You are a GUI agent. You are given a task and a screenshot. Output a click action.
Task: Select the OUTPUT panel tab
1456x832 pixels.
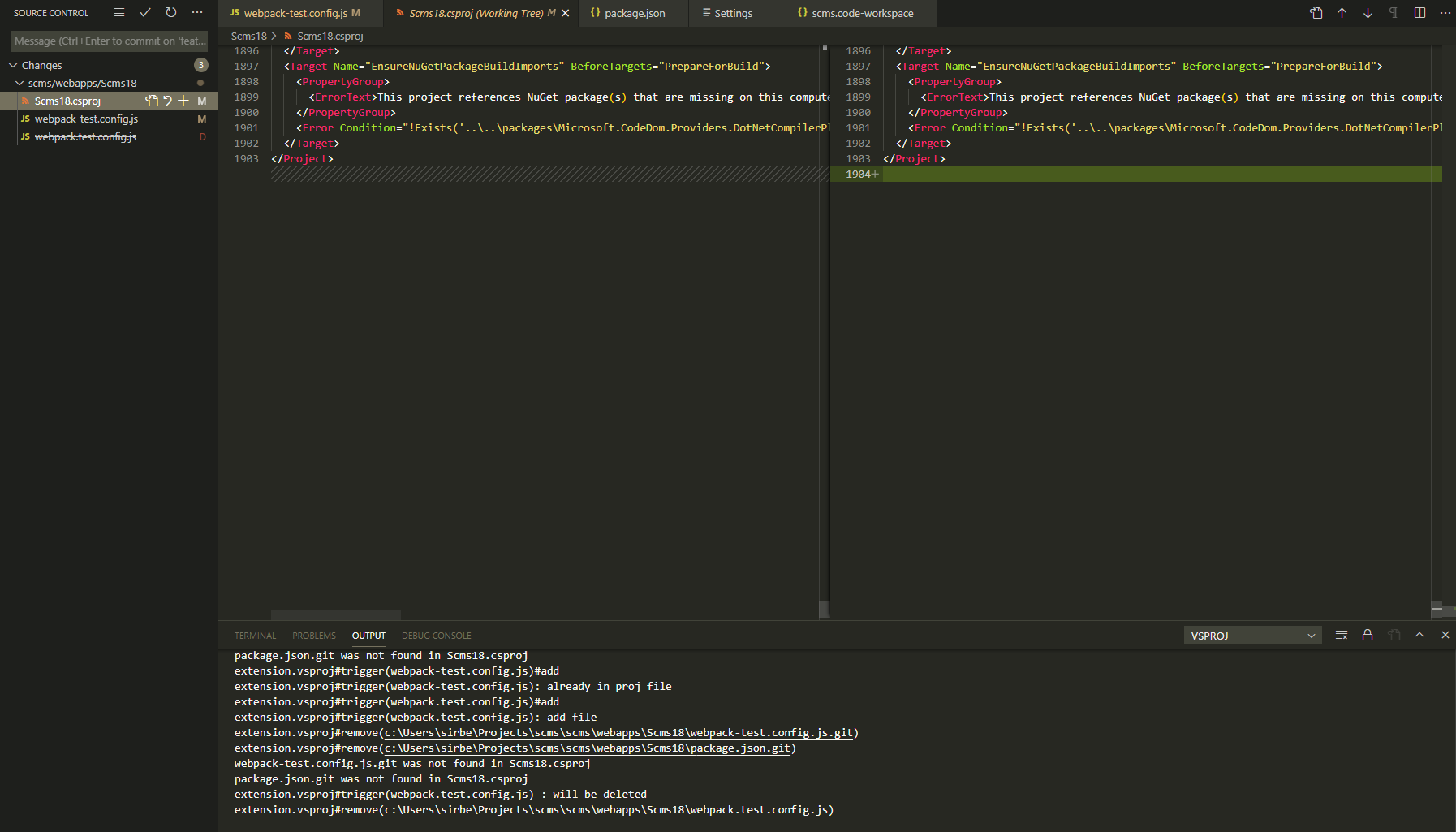coord(368,636)
